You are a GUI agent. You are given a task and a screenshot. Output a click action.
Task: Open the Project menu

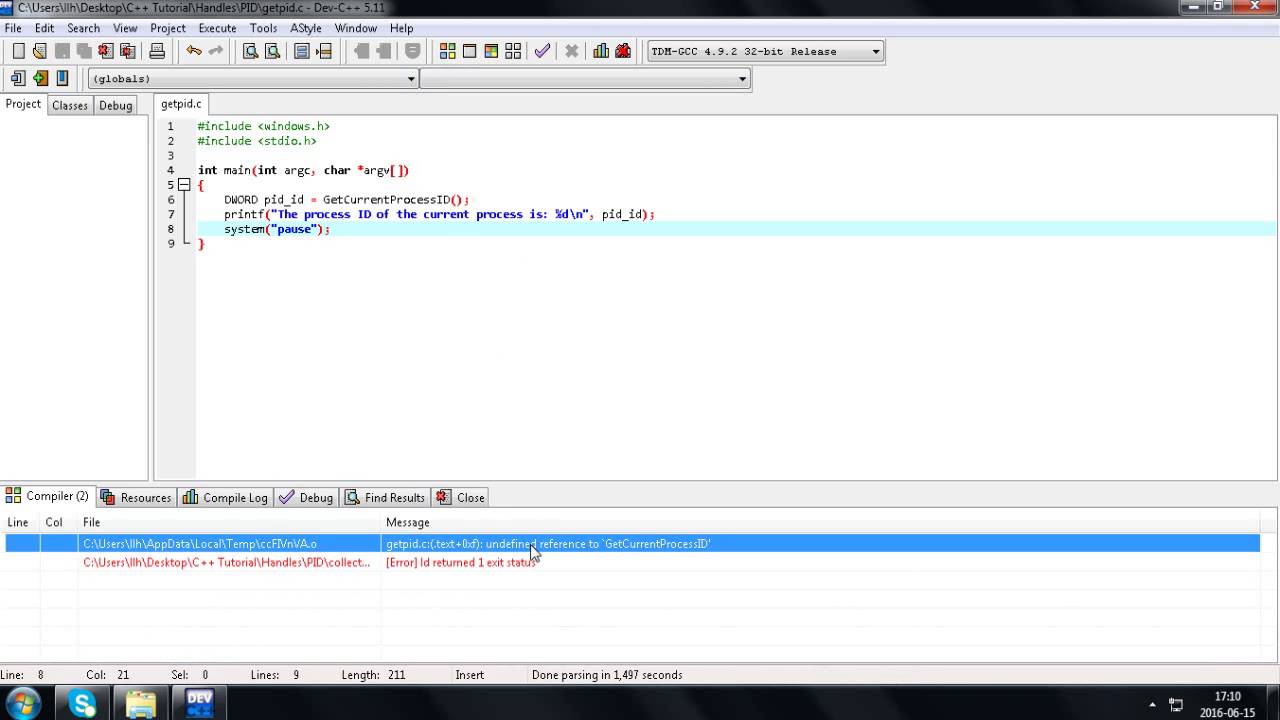coord(168,28)
